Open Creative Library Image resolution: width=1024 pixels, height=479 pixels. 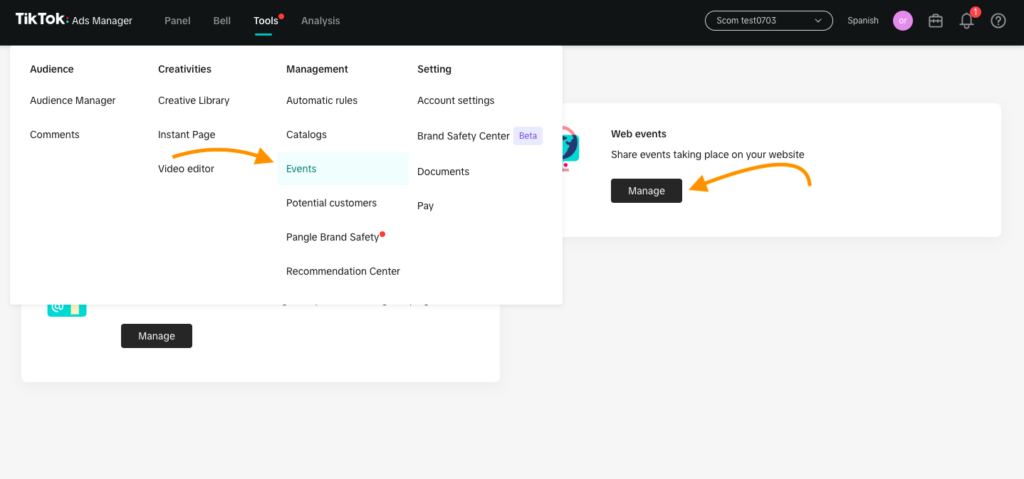click(194, 101)
